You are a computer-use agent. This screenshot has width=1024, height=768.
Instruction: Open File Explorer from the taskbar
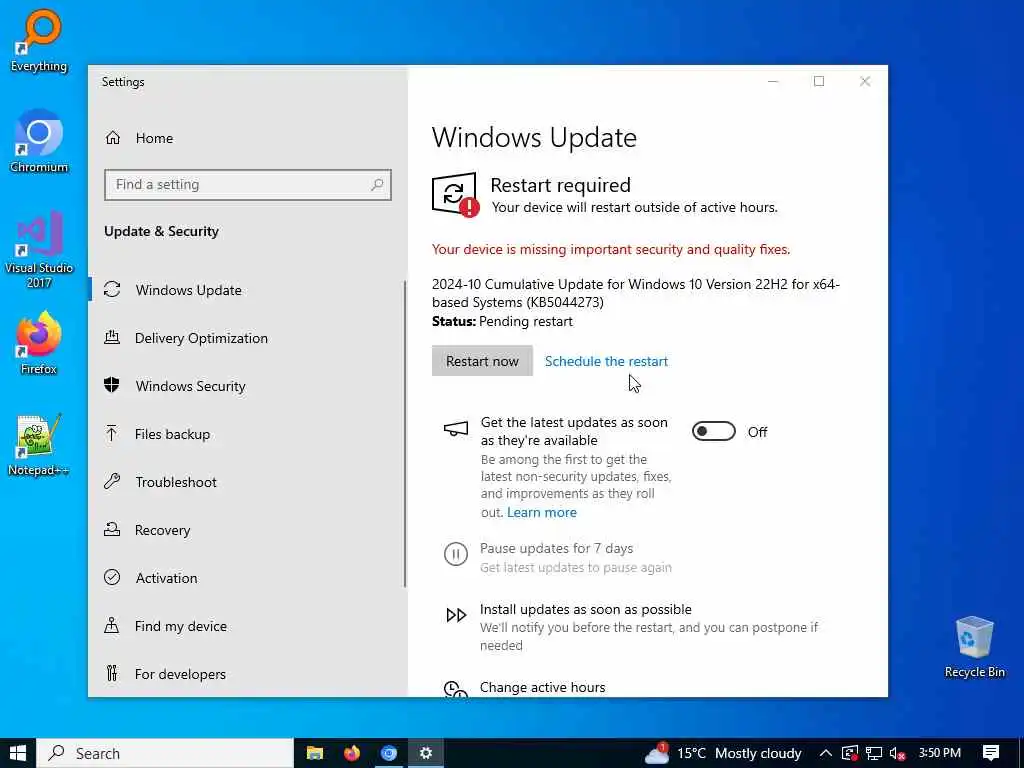coord(315,753)
